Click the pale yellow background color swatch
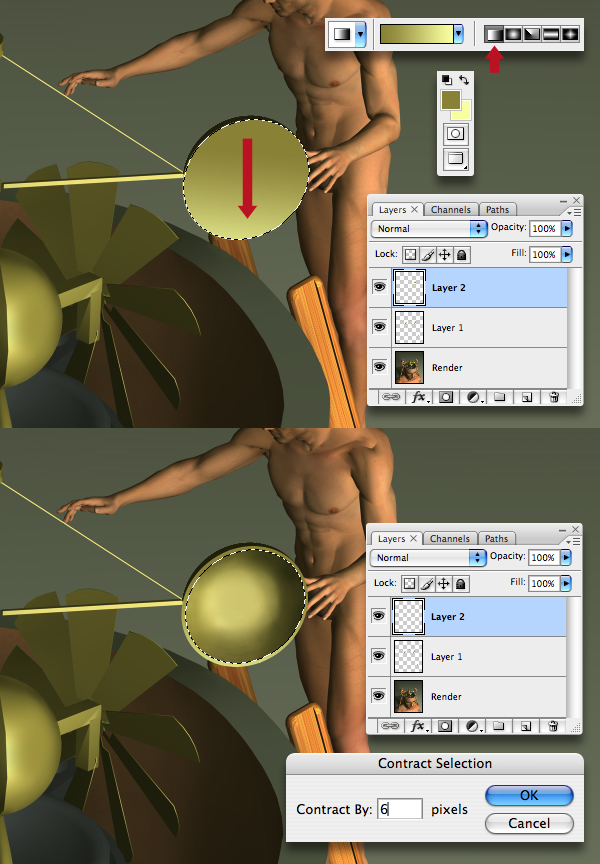Image resolution: width=600 pixels, height=864 pixels. click(464, 112)
